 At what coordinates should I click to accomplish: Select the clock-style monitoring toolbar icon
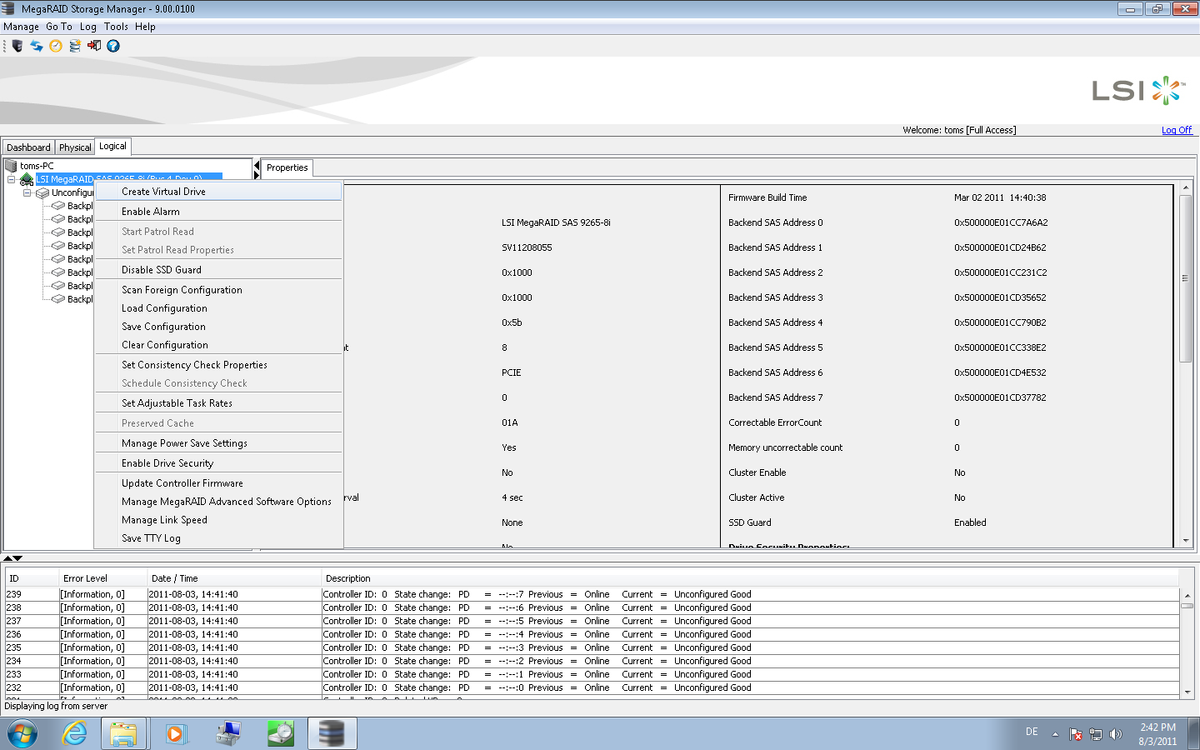pos(54,45)
